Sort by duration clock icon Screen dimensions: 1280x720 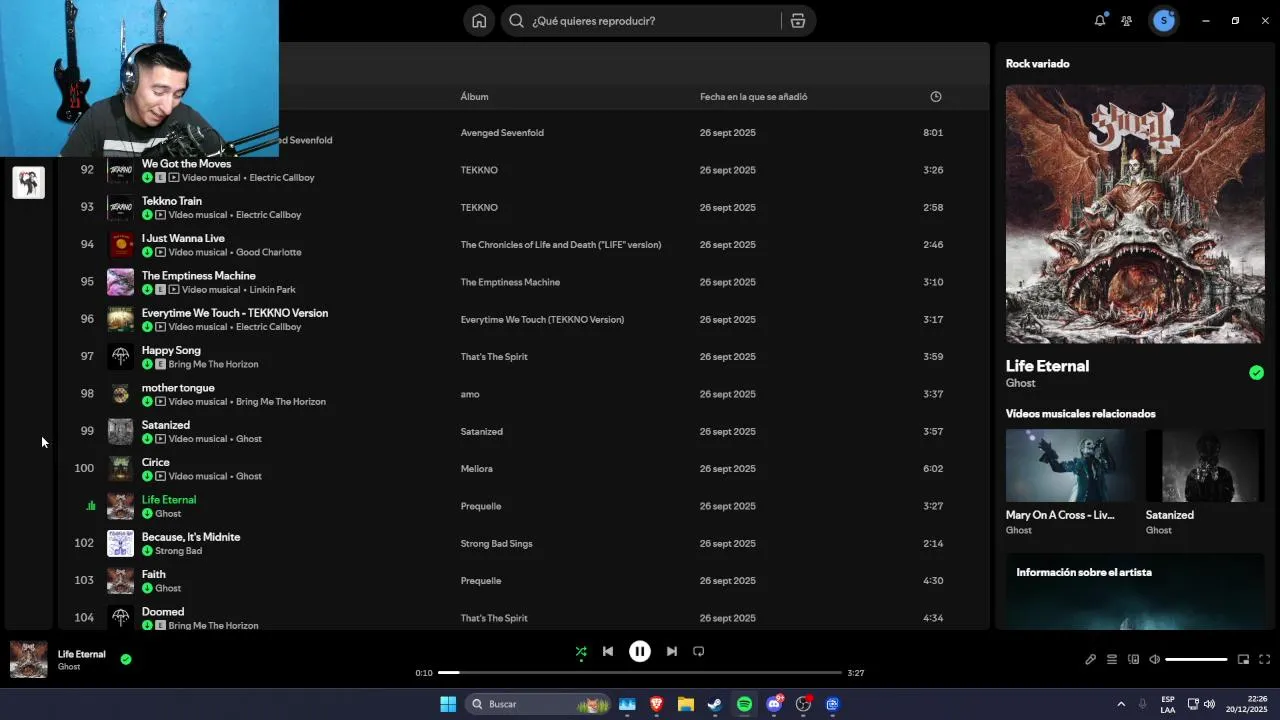[936, 97]
